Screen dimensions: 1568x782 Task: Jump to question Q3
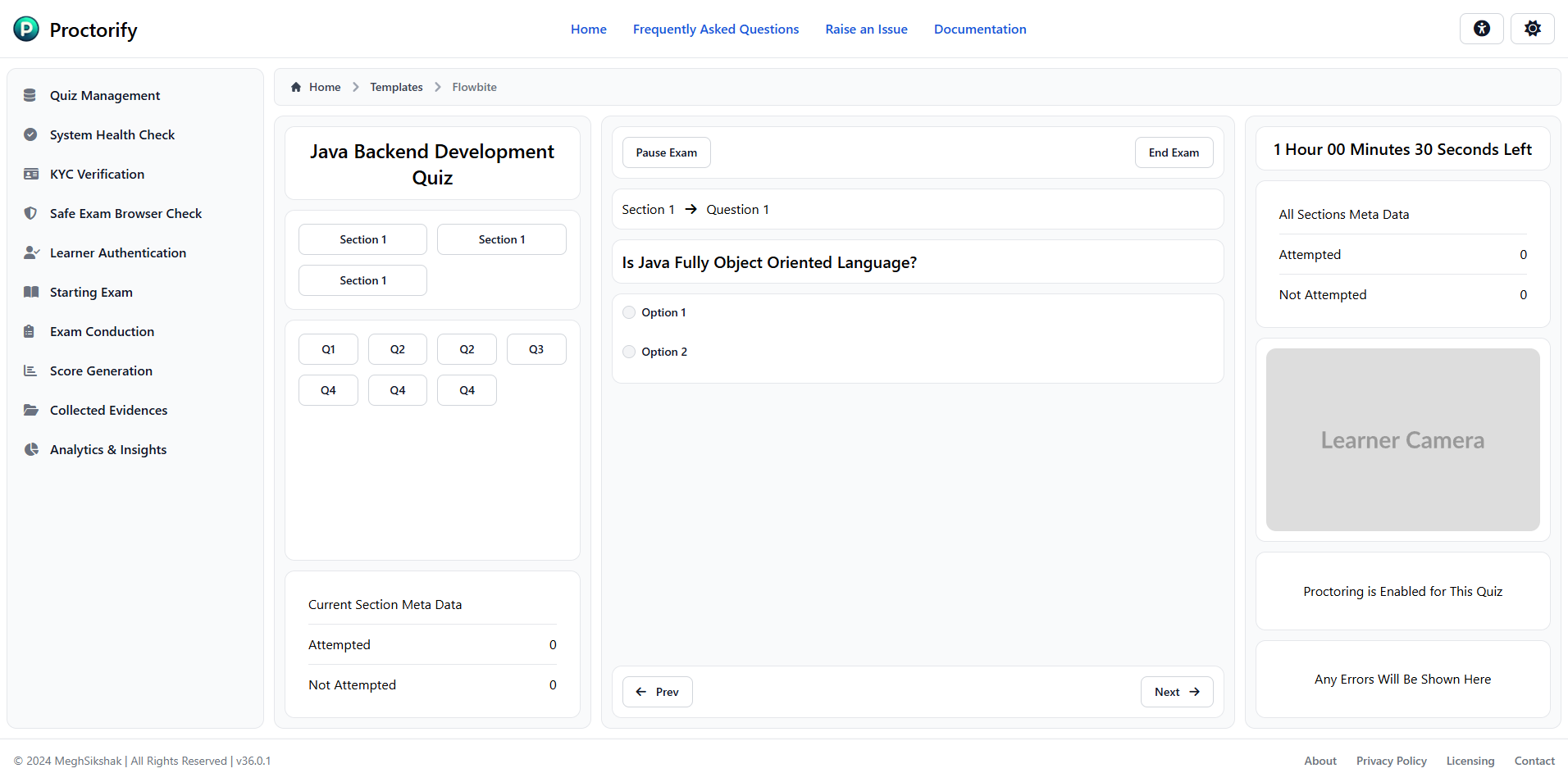pos(536,349)
